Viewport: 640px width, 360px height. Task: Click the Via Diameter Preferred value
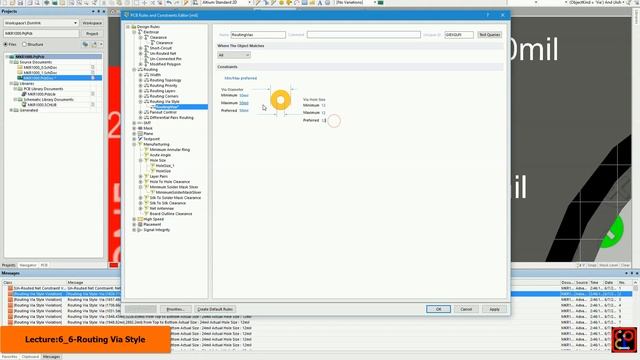[x=244, y=111]
